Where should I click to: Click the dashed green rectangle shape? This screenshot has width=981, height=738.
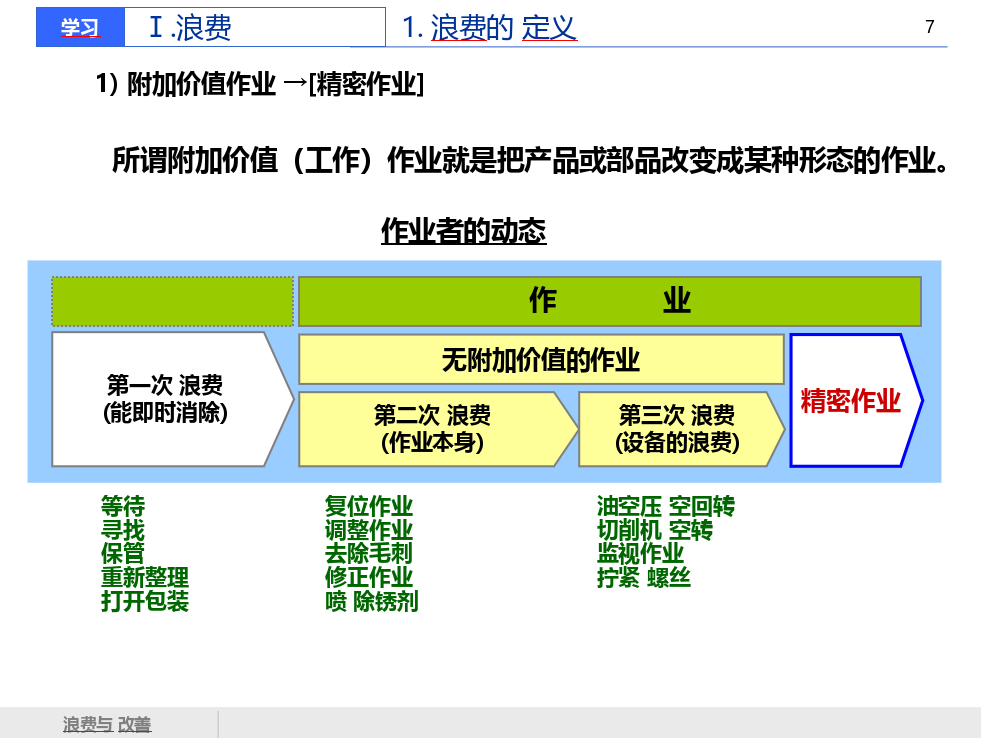pyautogui.click(x=172, y=300)
